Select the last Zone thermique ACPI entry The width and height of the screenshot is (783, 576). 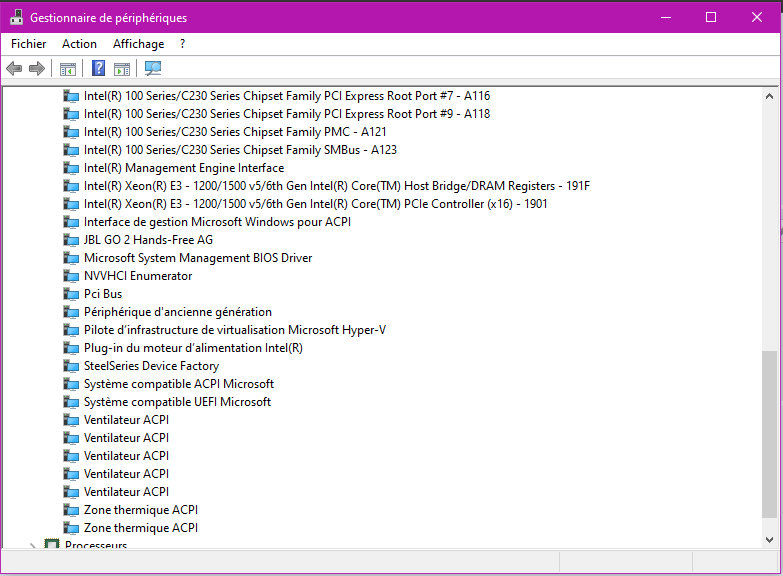click(x=141, y=528)
